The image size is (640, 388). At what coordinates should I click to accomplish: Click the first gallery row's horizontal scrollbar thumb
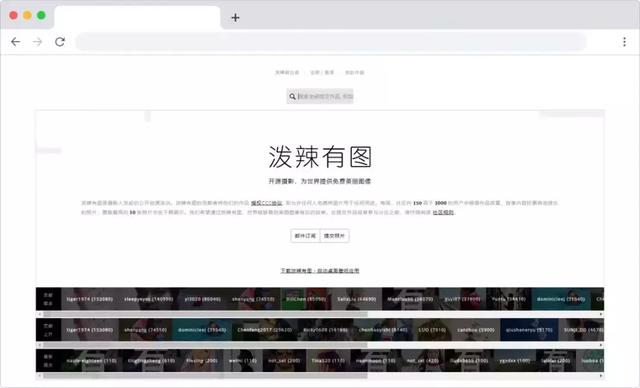coord(205,314)
